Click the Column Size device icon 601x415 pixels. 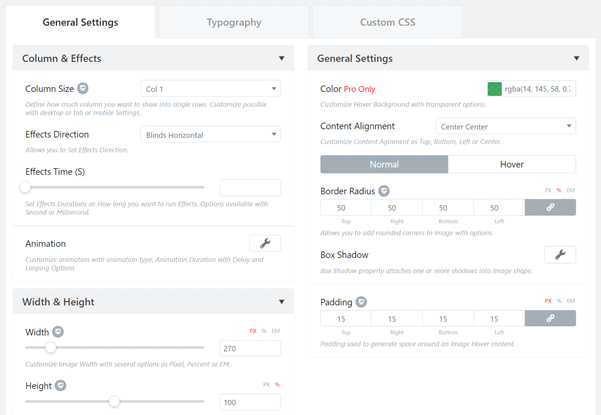point(83,89)
